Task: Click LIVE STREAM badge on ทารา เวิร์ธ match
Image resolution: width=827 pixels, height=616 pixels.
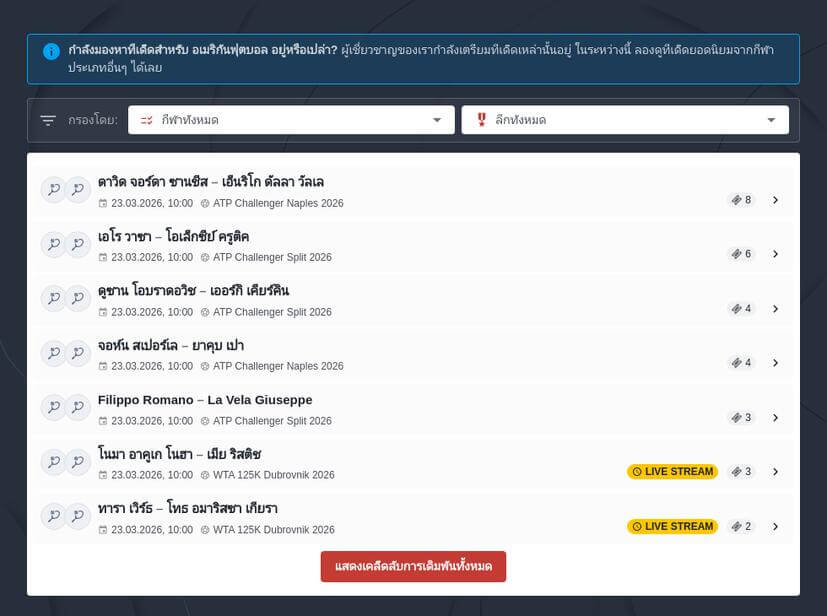Action: coord(672,526)
